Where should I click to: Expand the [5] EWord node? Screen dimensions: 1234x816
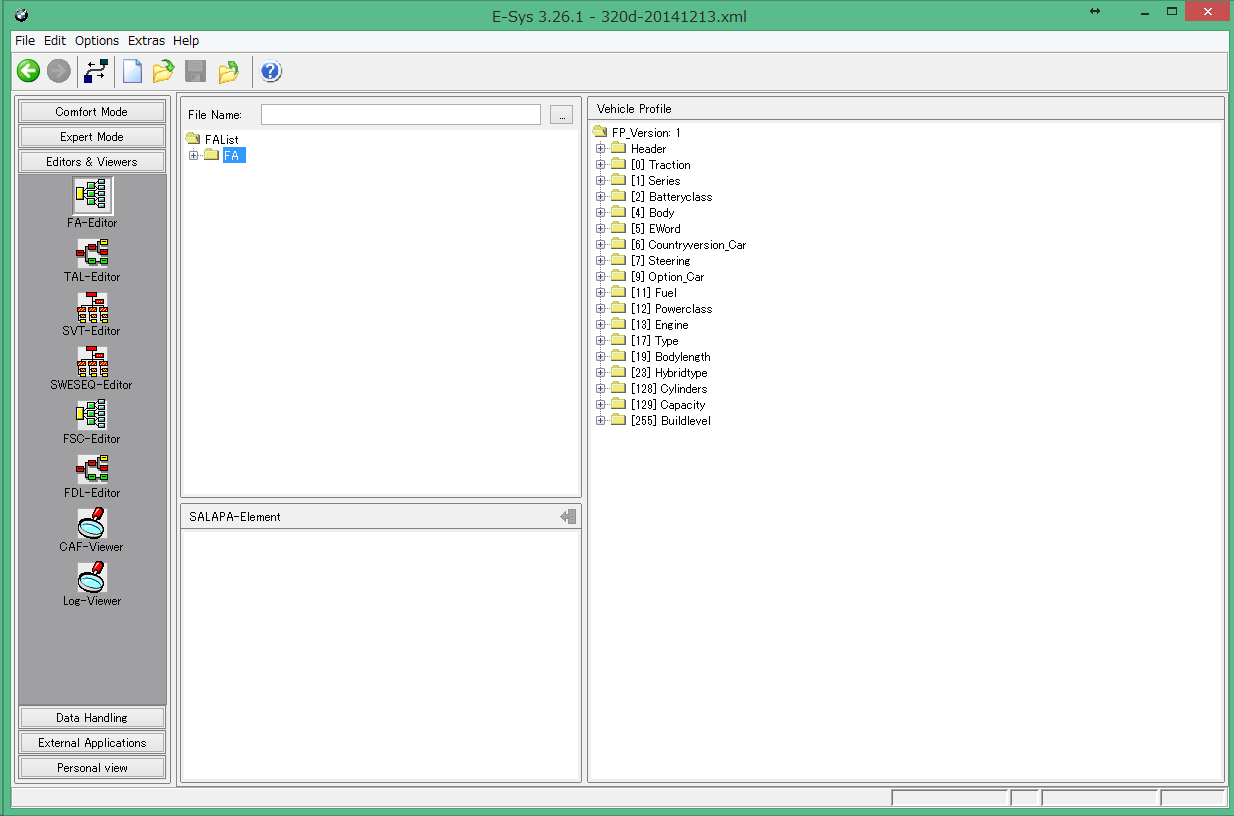click(601, 228)
